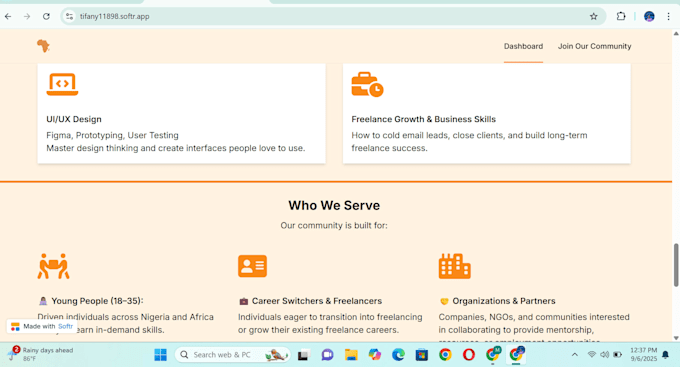Click 'Our community is built for:' text
This screenshot has height=367, width=680.
point(334,225)
